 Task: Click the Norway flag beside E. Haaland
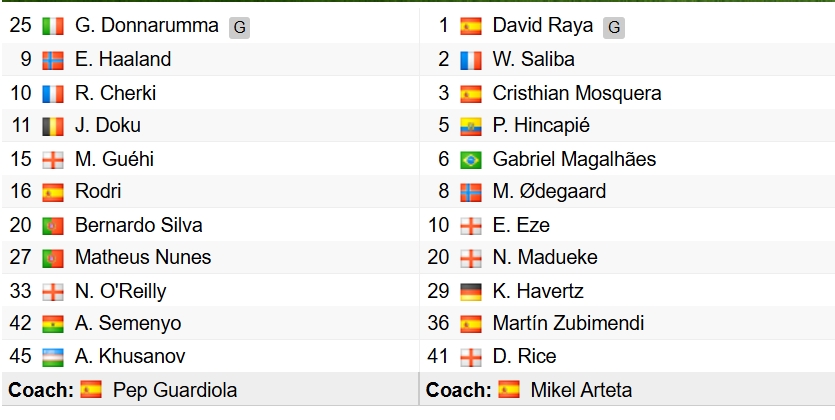[53, 60]
